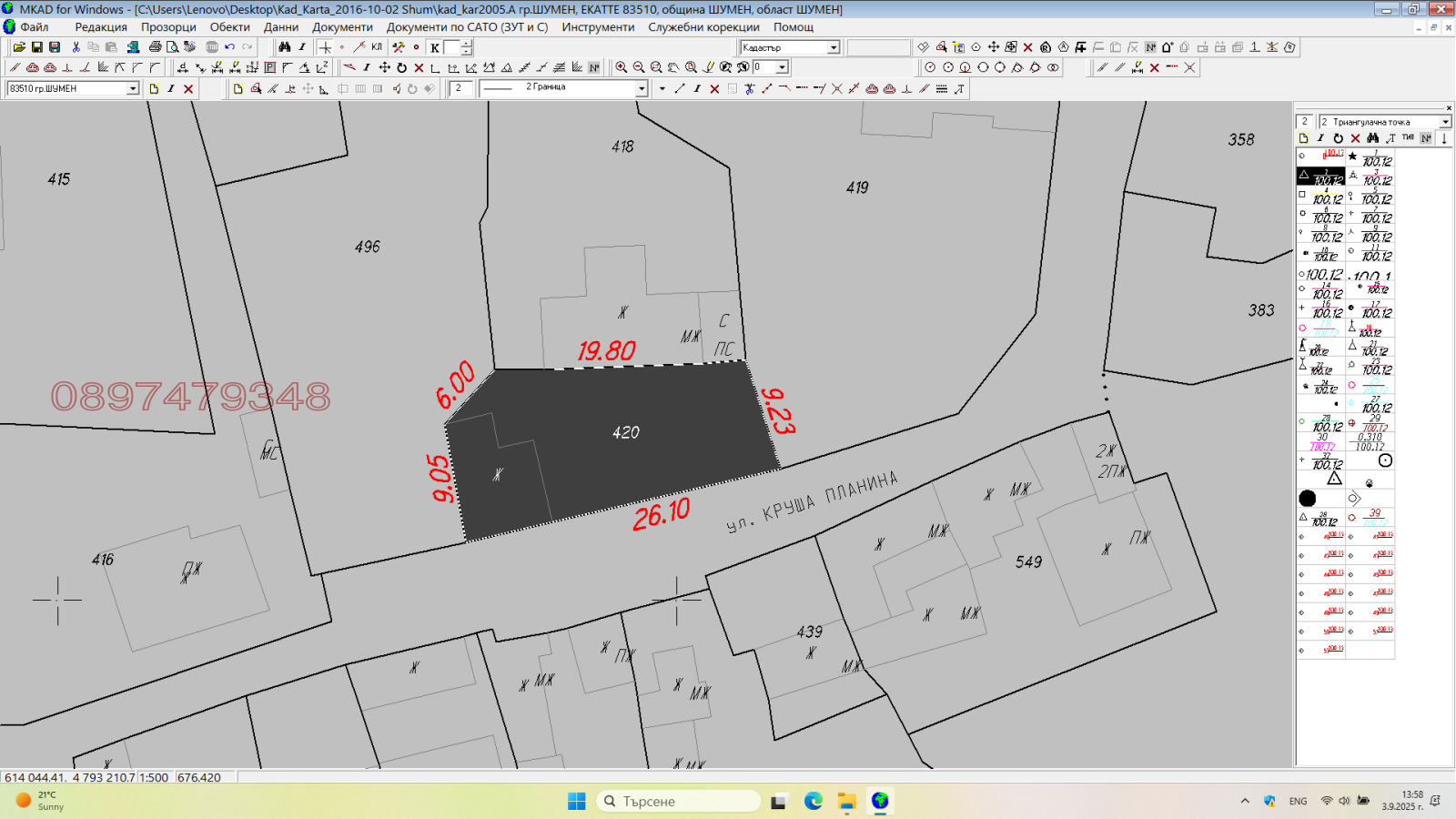
Task: Select the star symbol numbered 1 in panel
Action: tap(1370, 158)
